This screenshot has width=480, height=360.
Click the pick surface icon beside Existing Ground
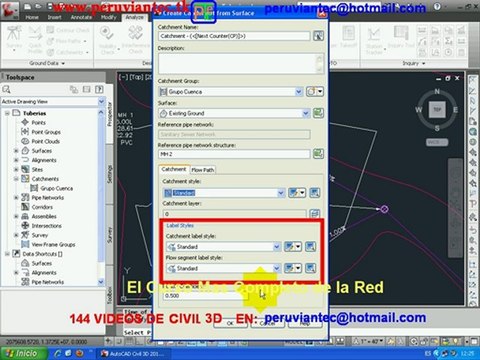[x=318, y=113]
